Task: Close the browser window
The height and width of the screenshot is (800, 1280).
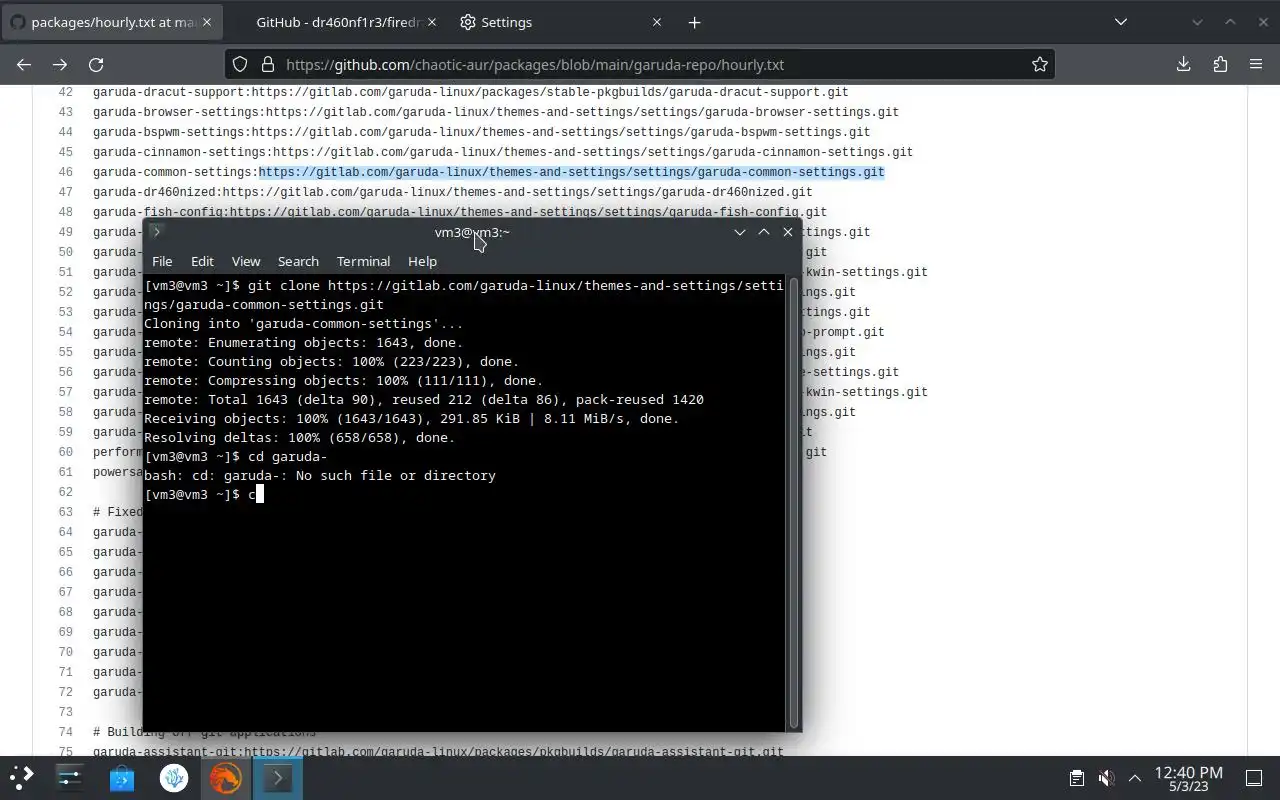Action: pyautogui.click(x=1263, y=22)
